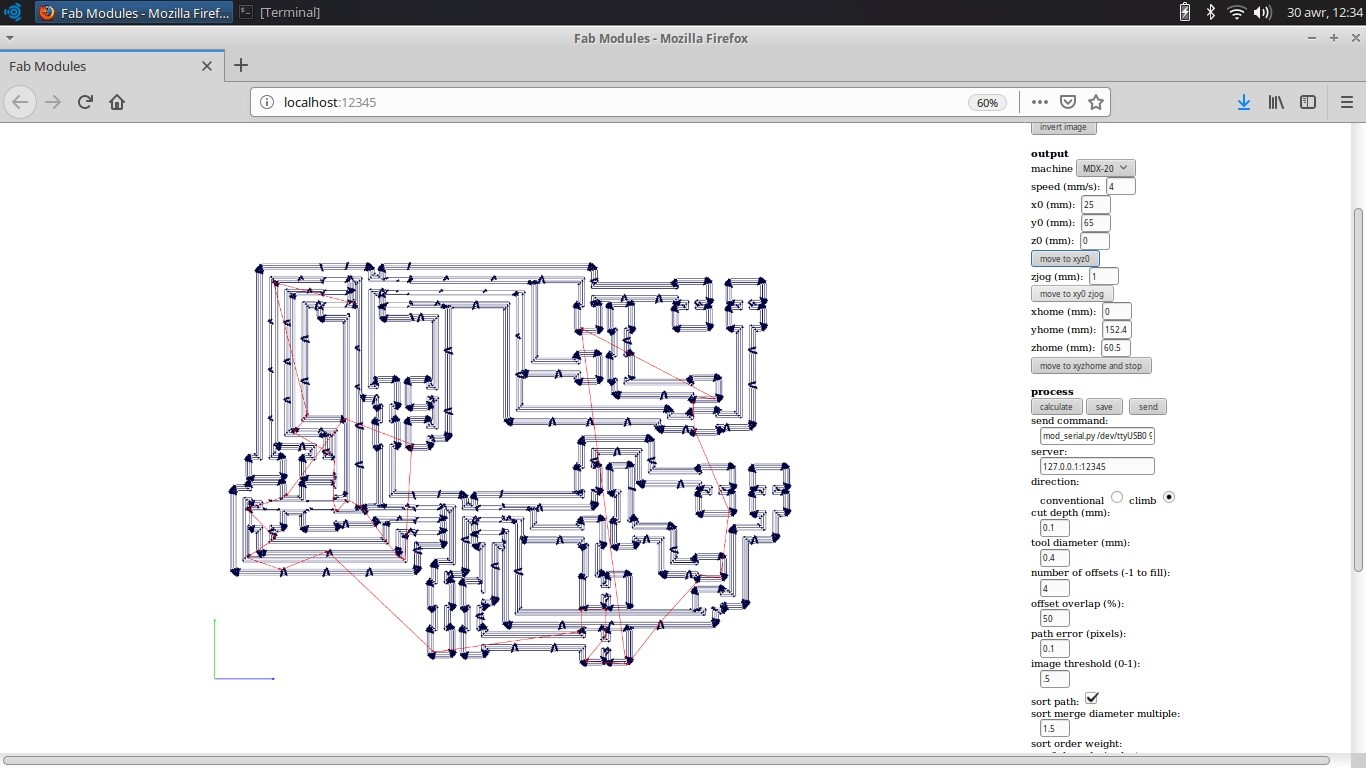Click the Firefox forward arrow

click(x=53, y=102)
